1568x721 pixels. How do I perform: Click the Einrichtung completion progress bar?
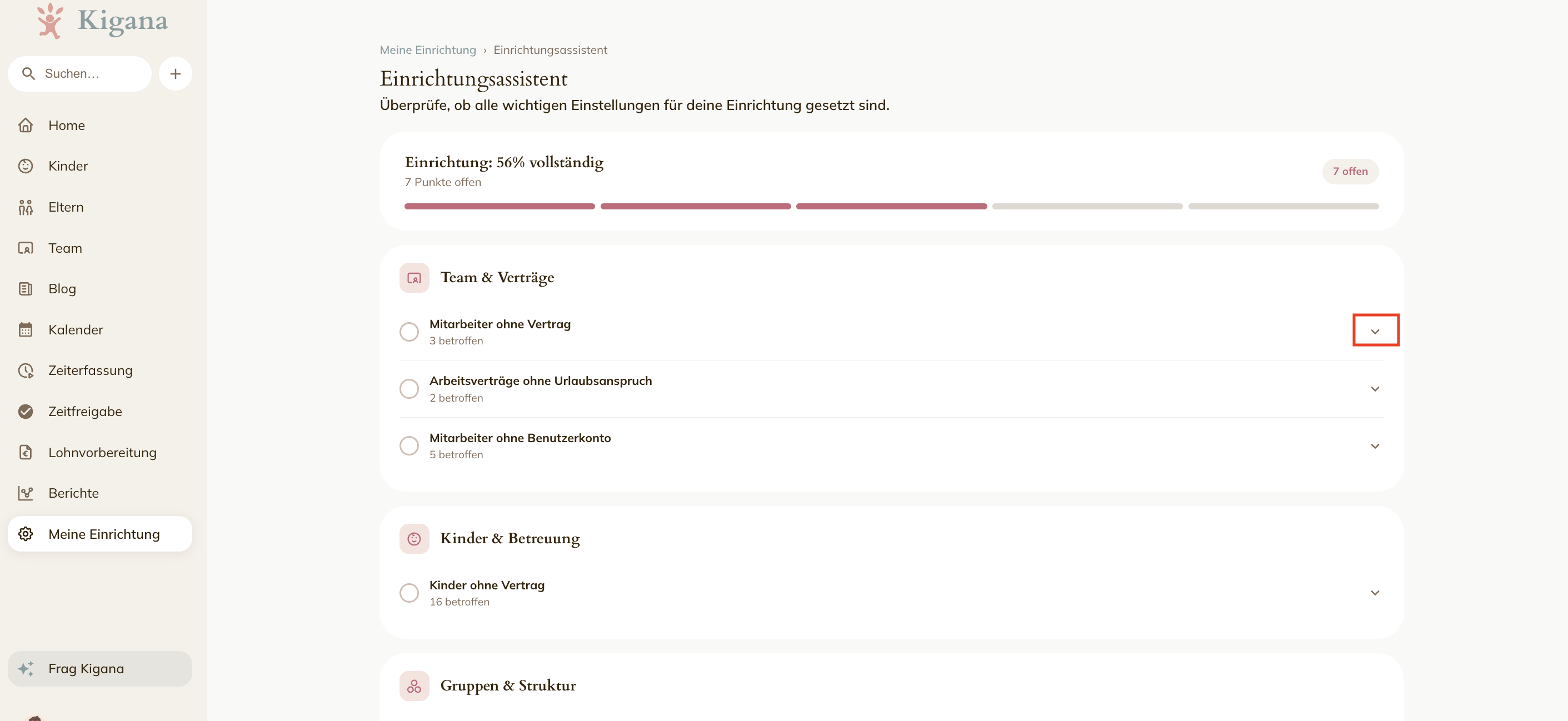[891, 206]
